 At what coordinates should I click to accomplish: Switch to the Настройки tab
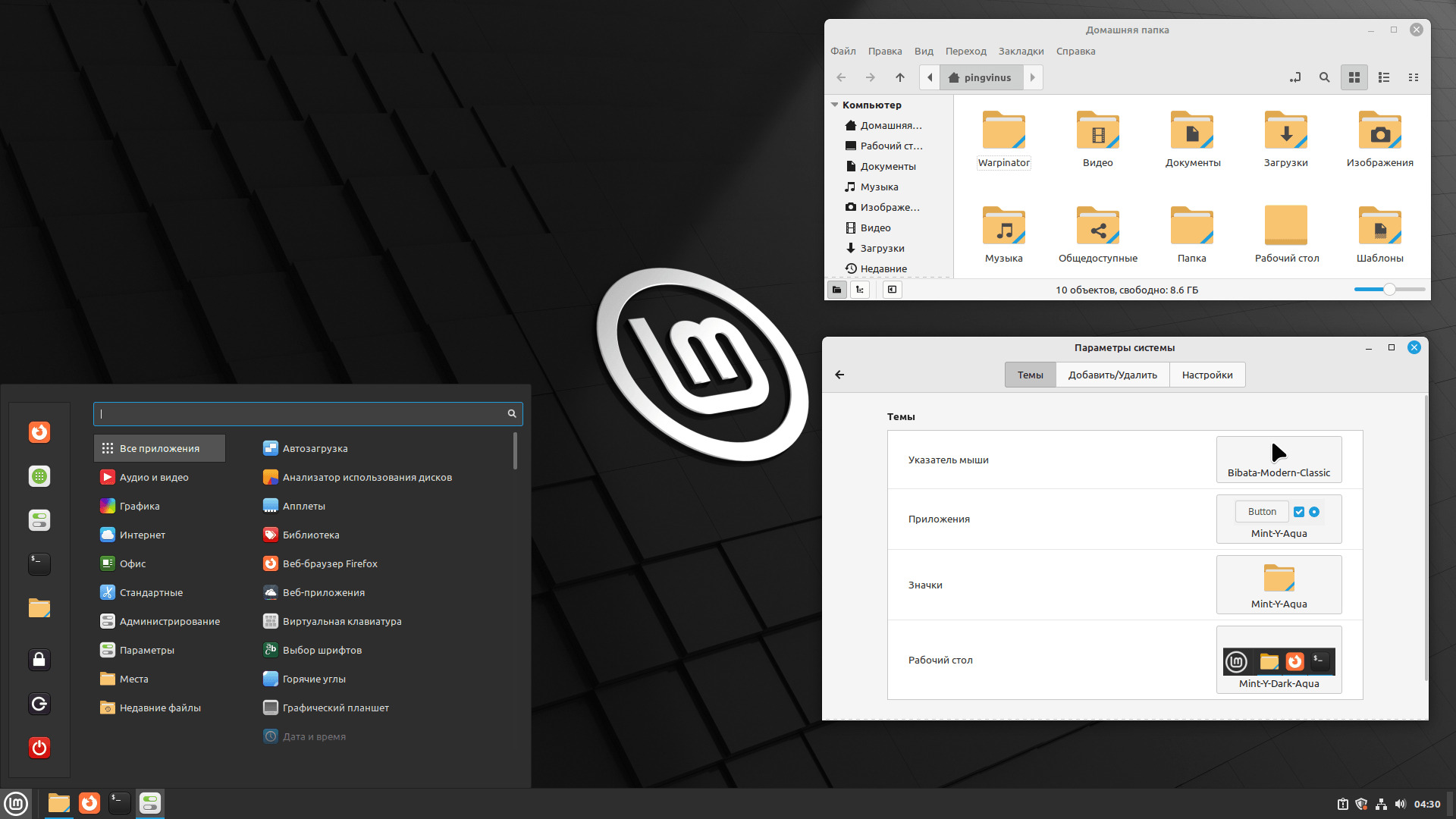[x=1207, y=375]
